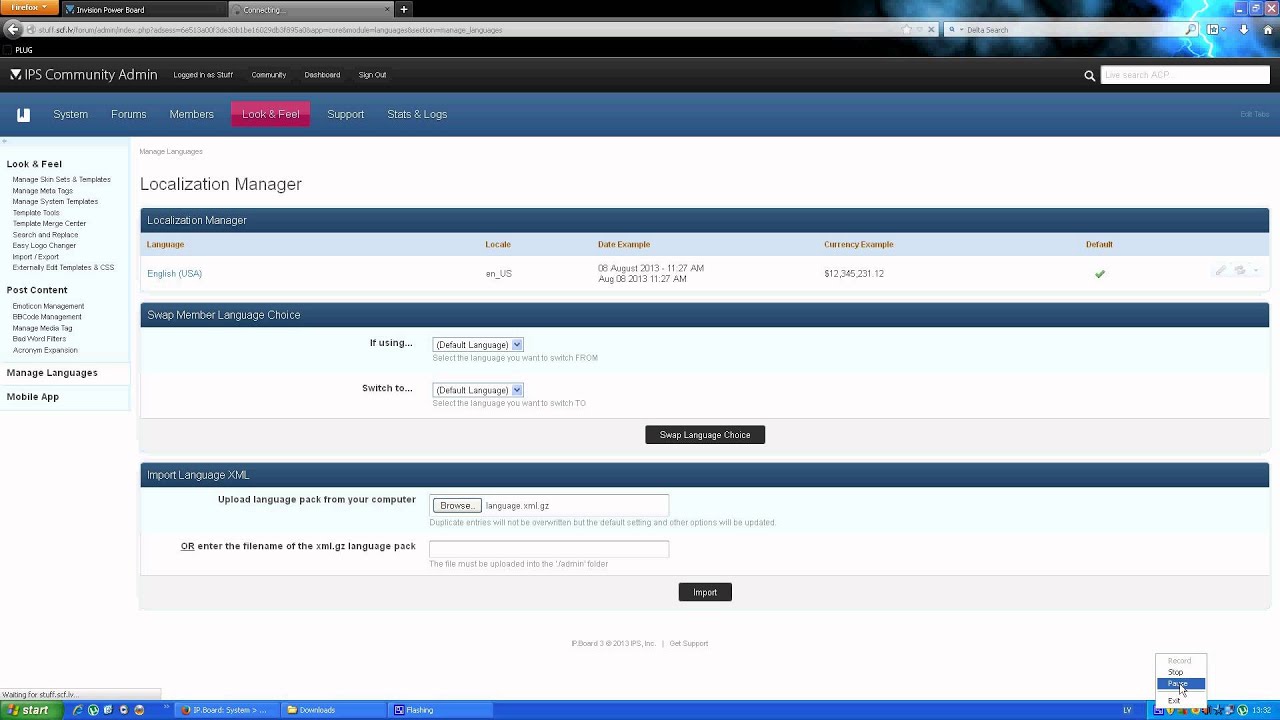Open Downloads window from taskbar

[334, 710]
